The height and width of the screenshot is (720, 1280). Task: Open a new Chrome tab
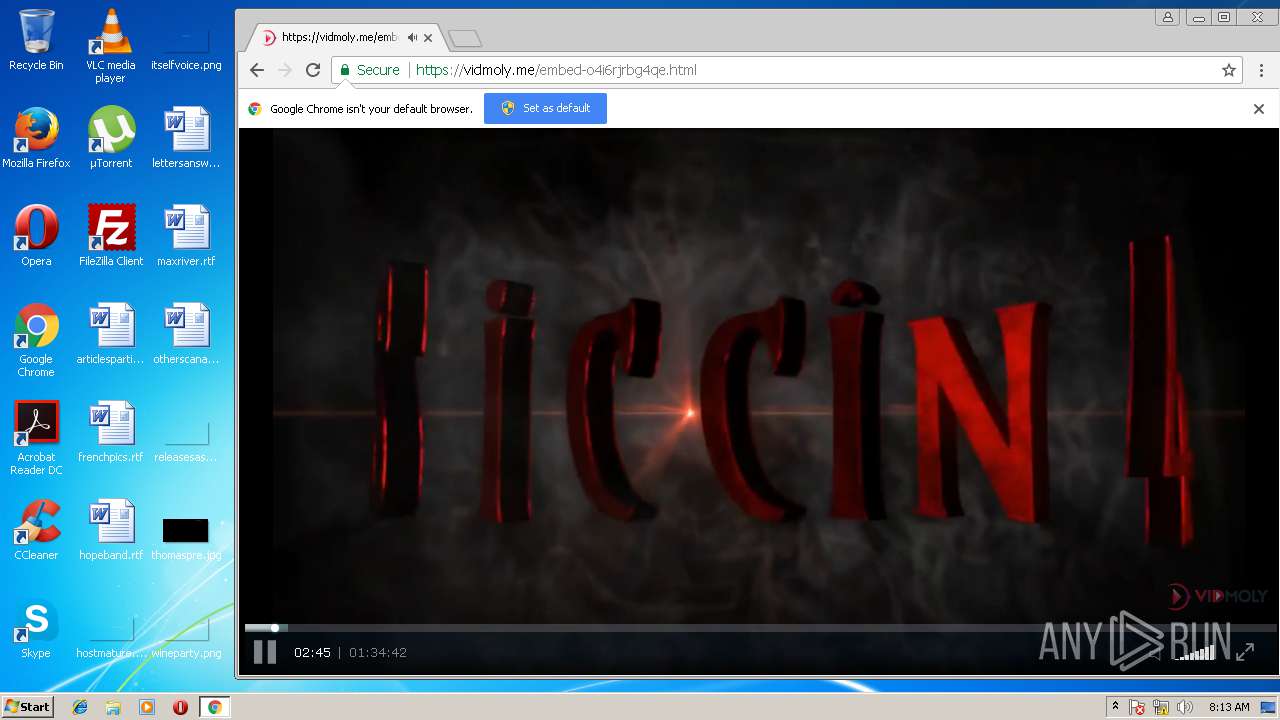pos(465,38)
